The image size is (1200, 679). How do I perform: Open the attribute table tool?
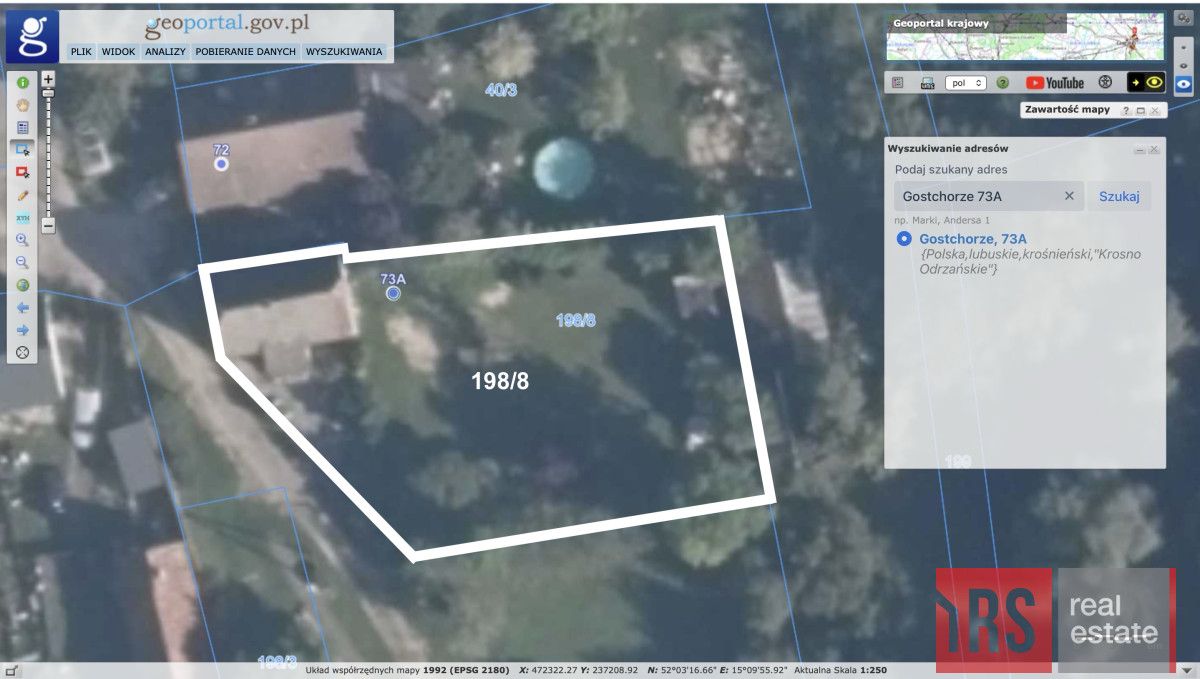pos(22,128)
